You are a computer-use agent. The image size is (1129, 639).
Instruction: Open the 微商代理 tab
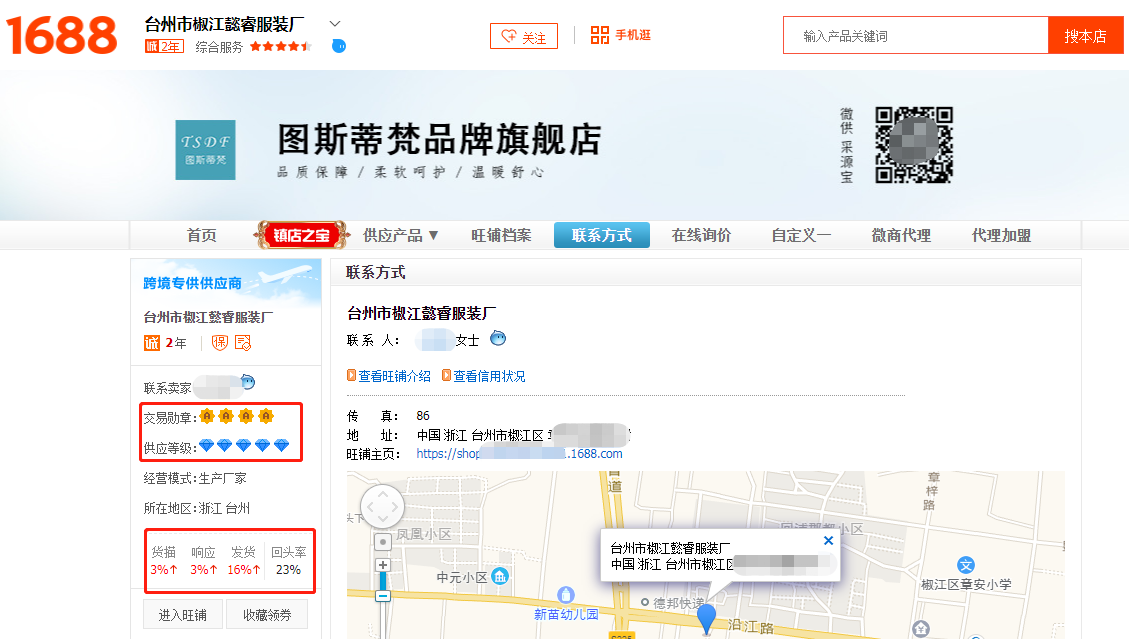(x=901, y=236)
